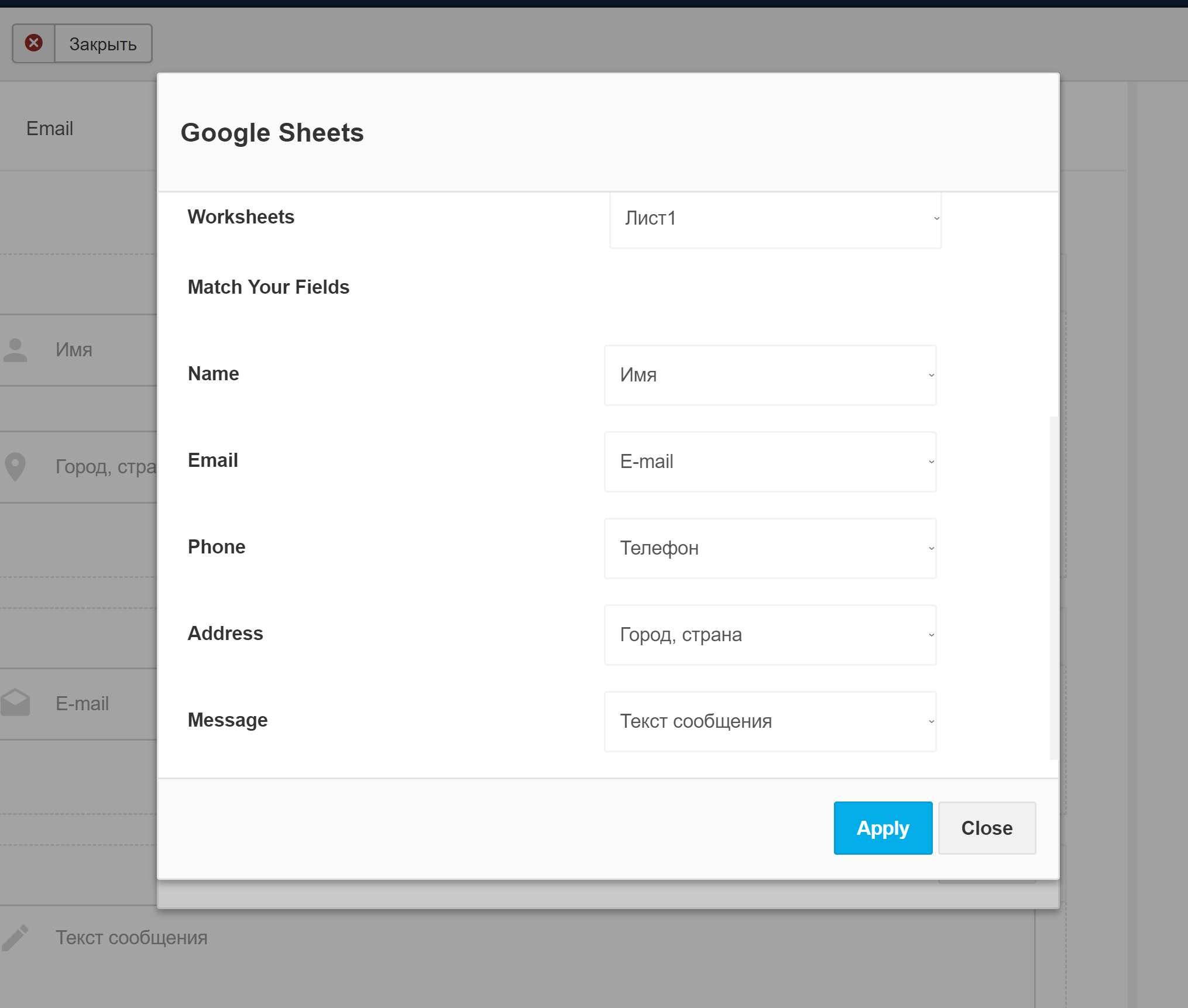Click the Address label
This screenshot has width=1188, height=1008.
(225, 634)
